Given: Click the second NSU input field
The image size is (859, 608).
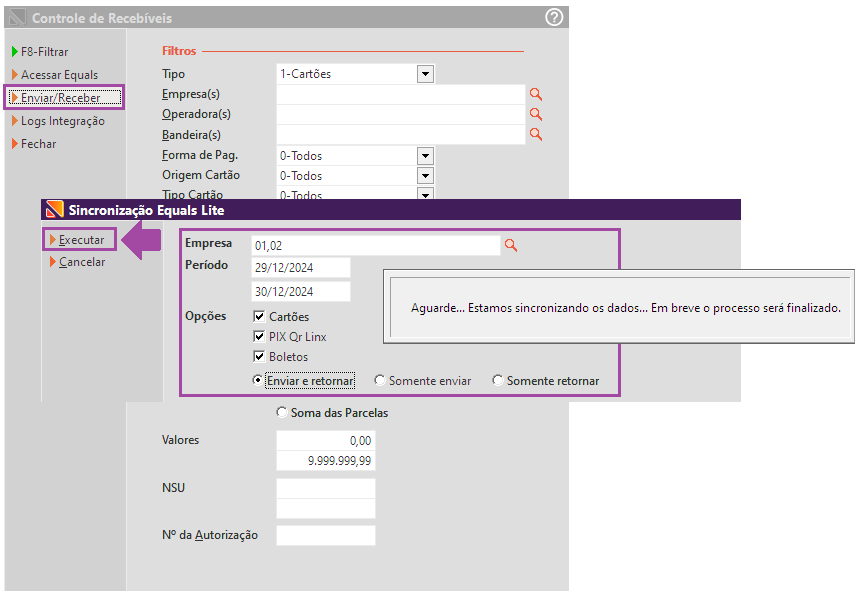Looking at the screenshot, I should 325,508.
